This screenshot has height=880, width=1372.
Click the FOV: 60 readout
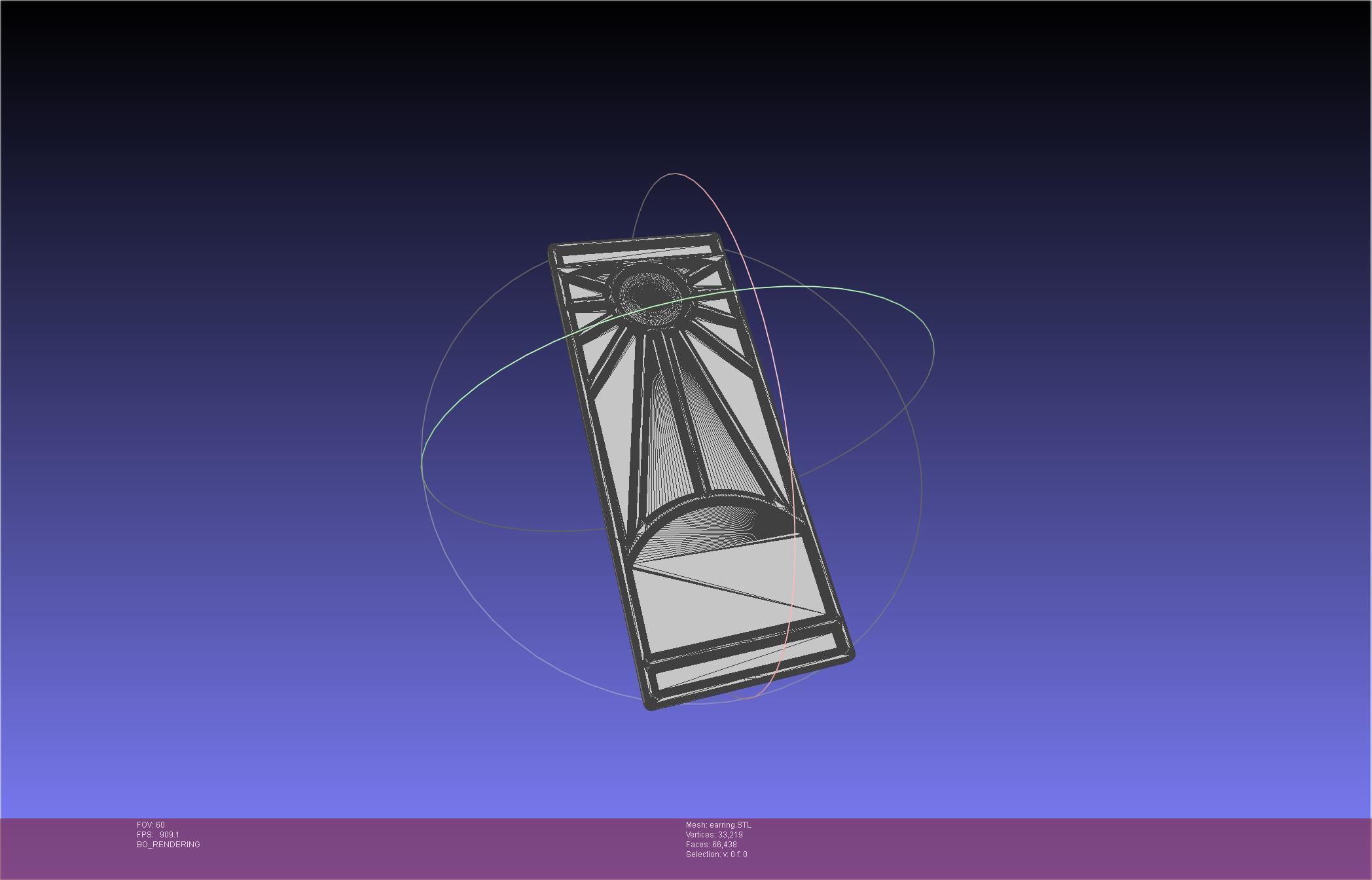click(x=151, y=825)
